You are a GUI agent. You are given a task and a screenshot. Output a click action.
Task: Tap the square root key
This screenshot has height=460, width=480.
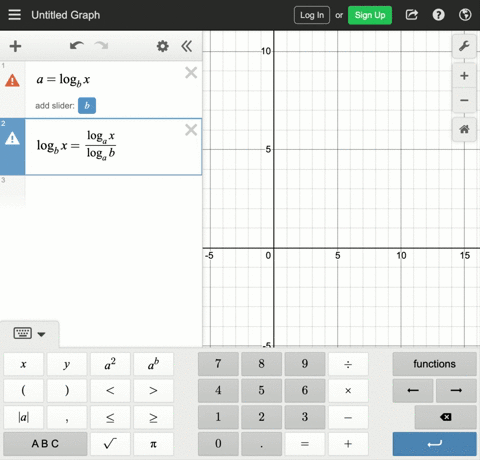coord(110,444)
